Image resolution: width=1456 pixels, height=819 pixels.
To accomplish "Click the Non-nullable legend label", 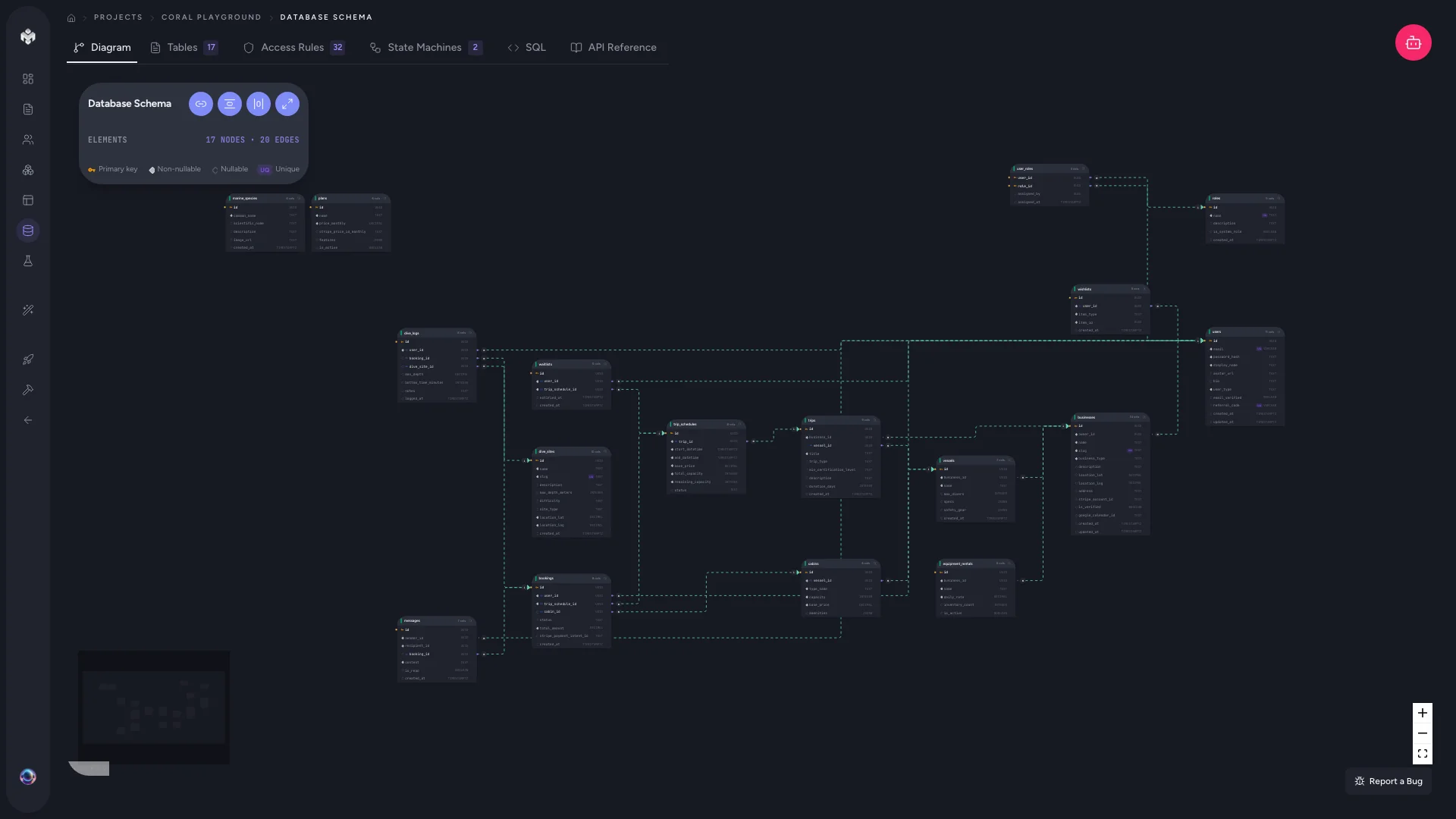I will (x=179, y=169).
